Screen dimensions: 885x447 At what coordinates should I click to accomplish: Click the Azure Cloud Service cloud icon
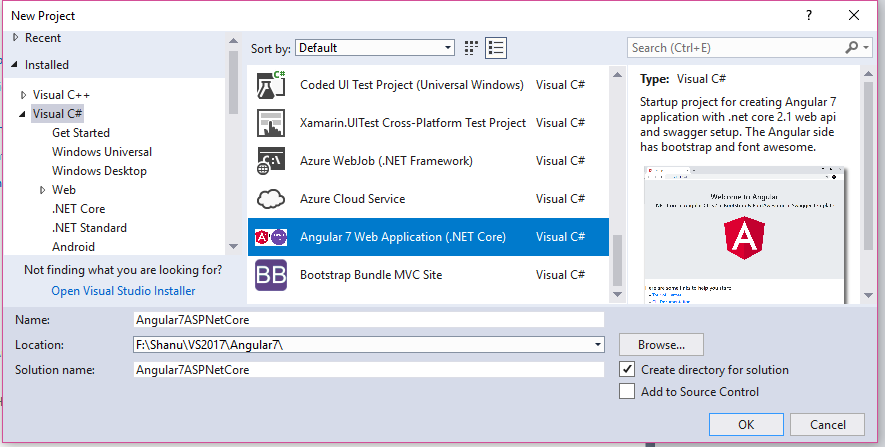(x=271, y=199)
